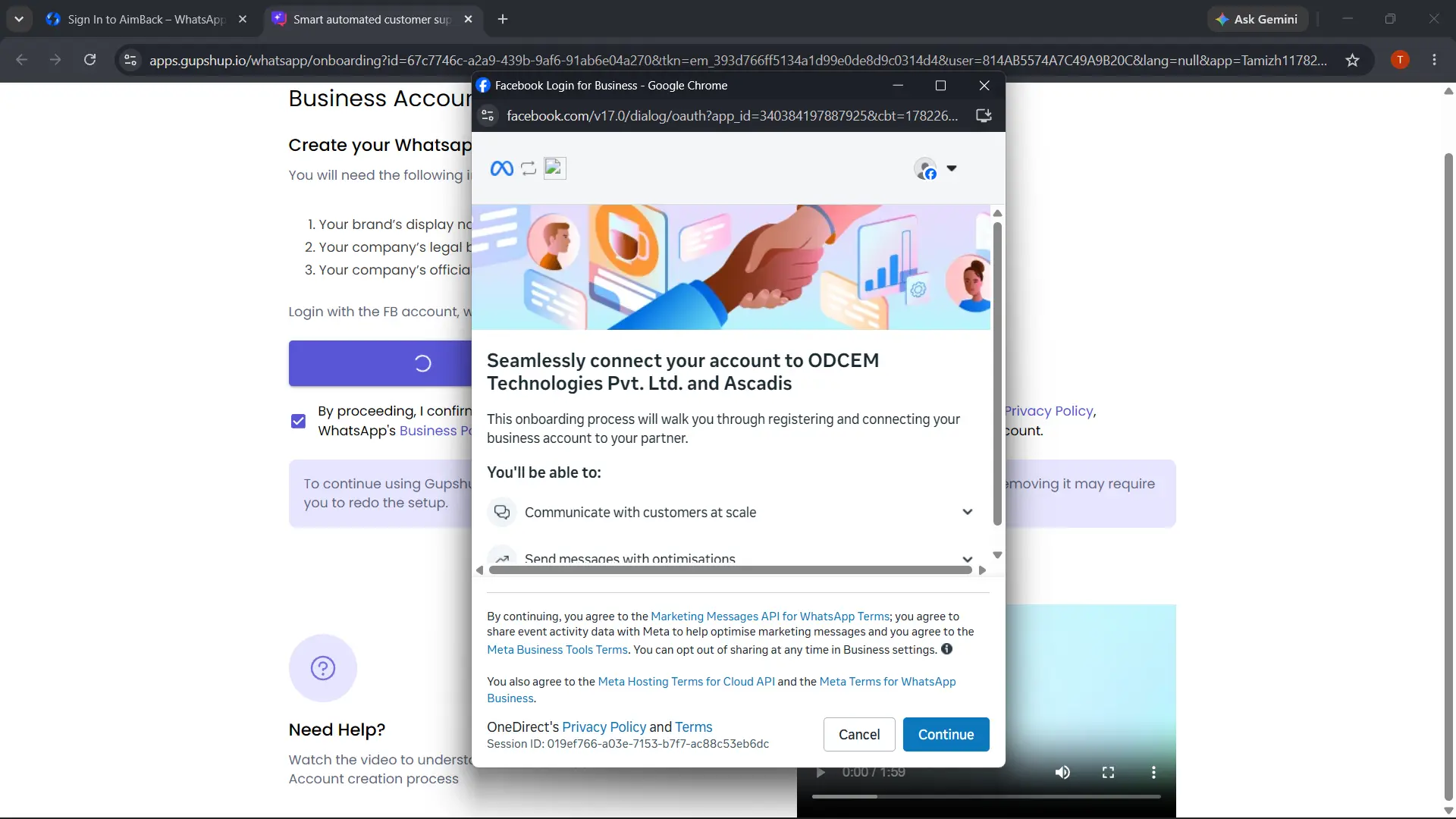The image size is (1456, 819).
Task: Bookmark this page with star icon
Action: (1352, 60)
